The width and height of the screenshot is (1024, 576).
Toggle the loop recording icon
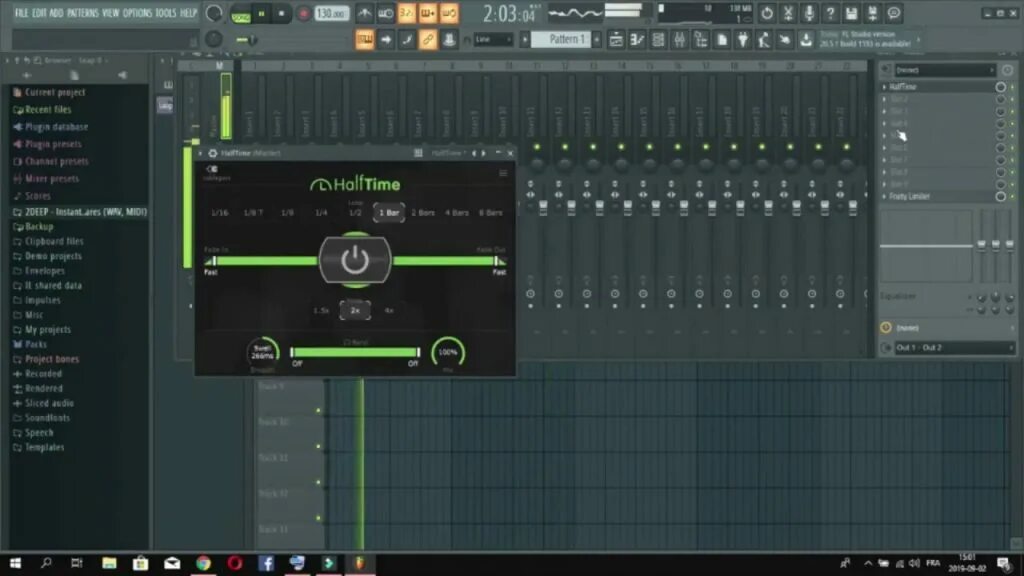click(x=449, y=13)
